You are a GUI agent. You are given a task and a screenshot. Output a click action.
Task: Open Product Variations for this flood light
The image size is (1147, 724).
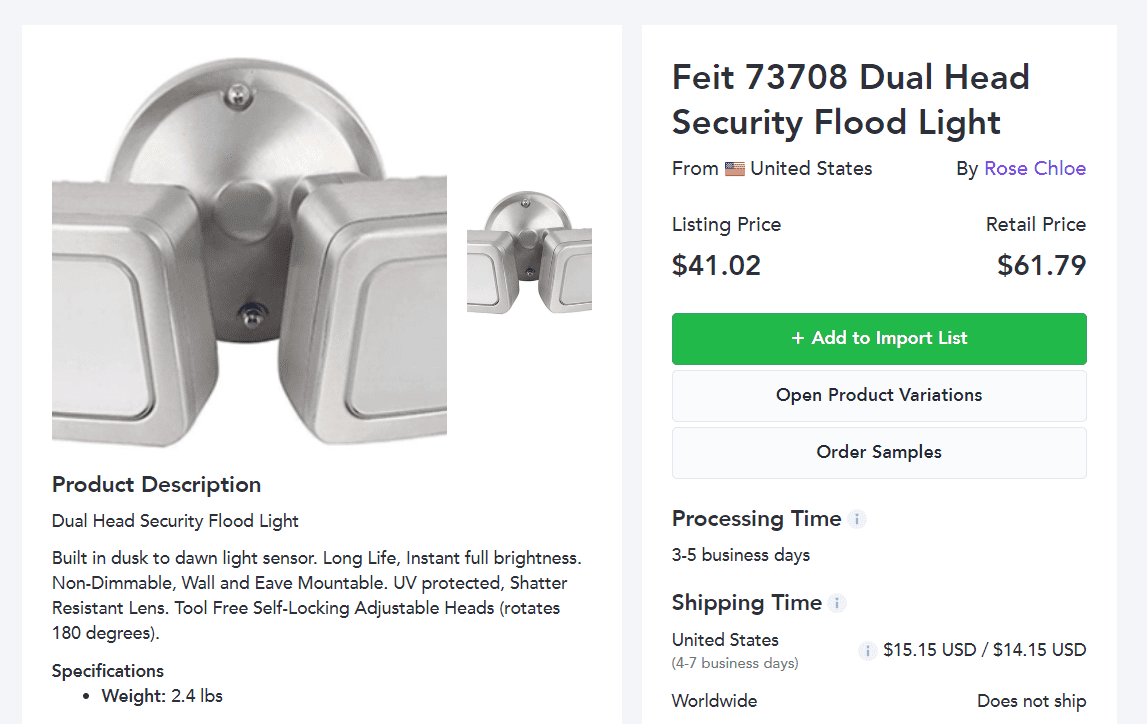879,395
